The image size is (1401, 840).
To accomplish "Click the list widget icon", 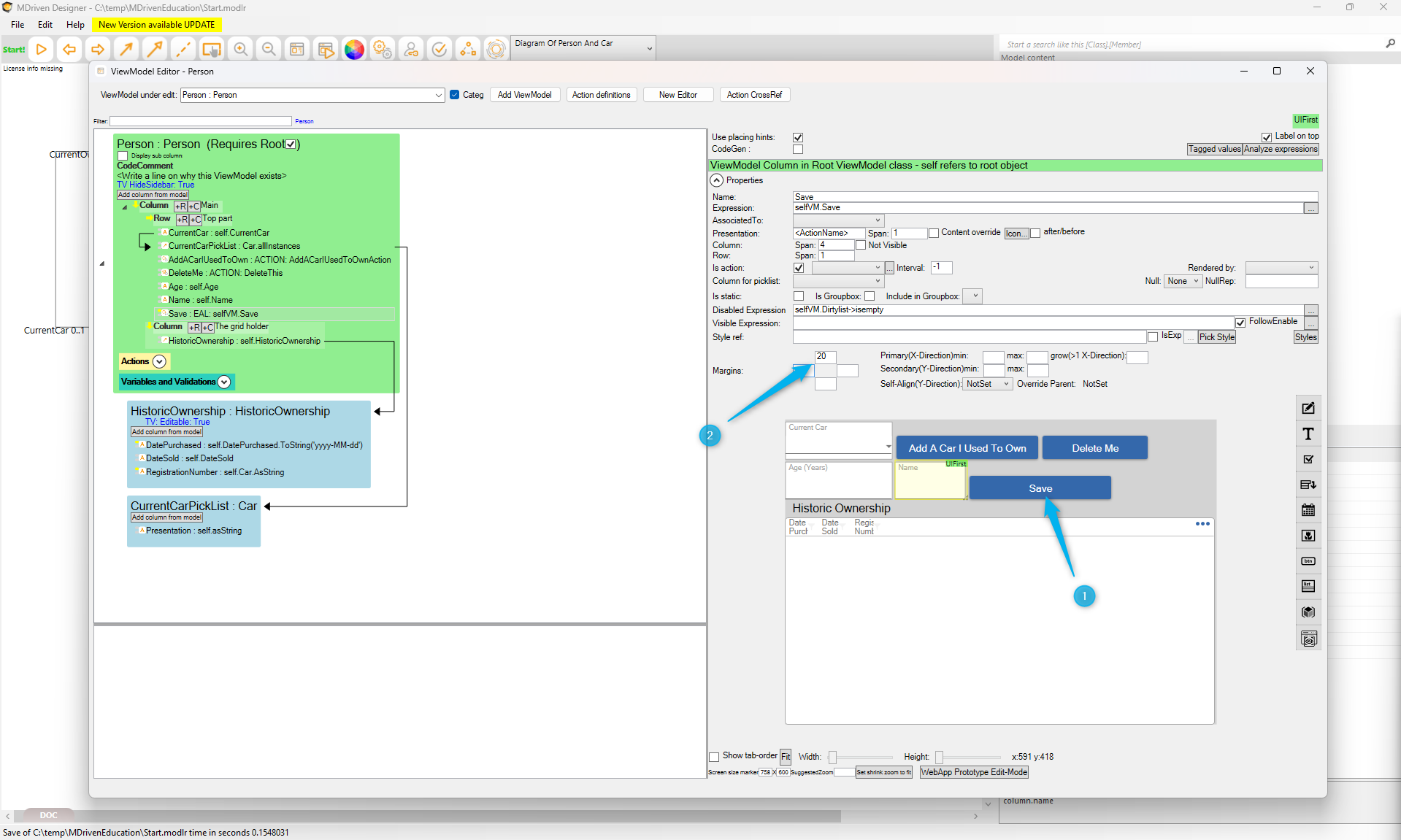I will [1308, 586].
